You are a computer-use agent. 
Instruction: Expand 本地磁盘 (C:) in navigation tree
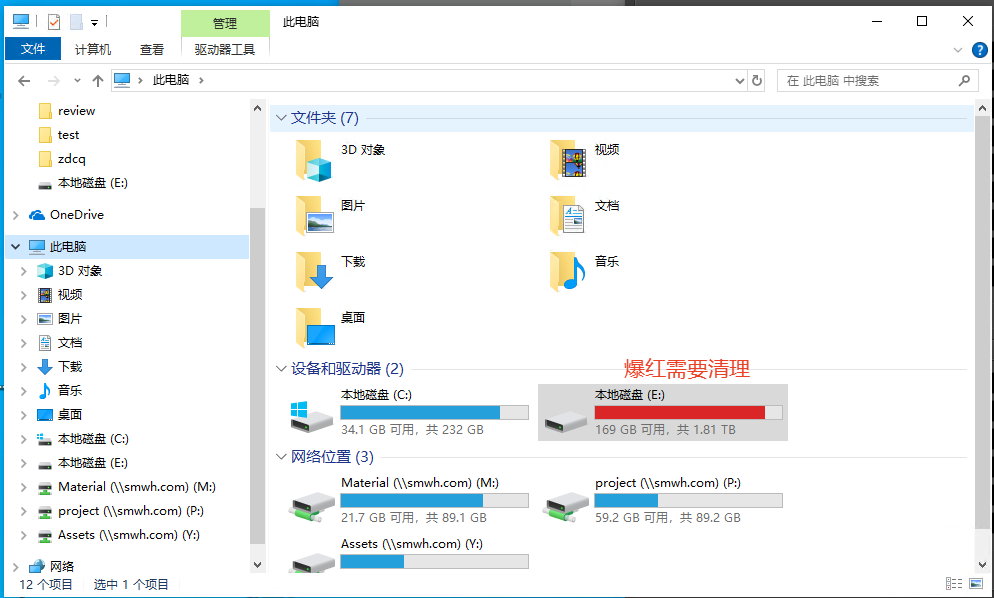click(23, 439)
